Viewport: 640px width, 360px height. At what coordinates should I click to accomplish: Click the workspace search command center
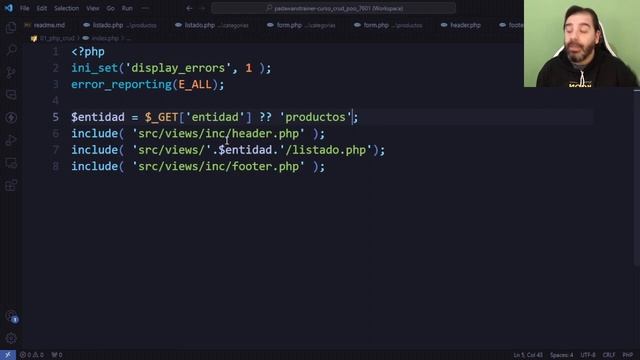(x=333, y=8)
